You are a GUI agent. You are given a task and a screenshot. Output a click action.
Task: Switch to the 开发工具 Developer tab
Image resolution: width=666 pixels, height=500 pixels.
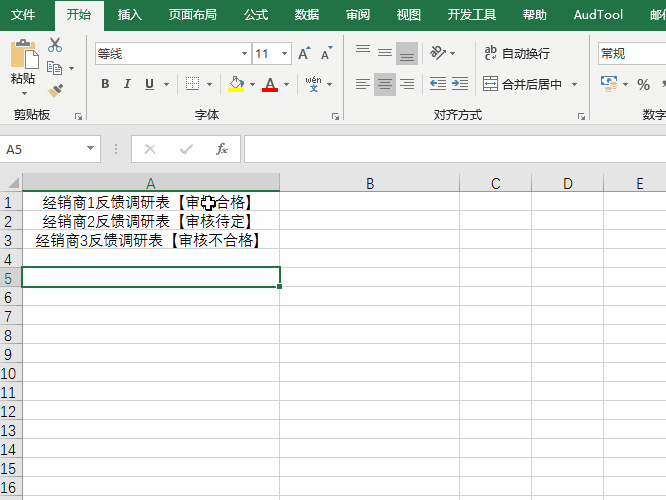(x=471, y=15)
